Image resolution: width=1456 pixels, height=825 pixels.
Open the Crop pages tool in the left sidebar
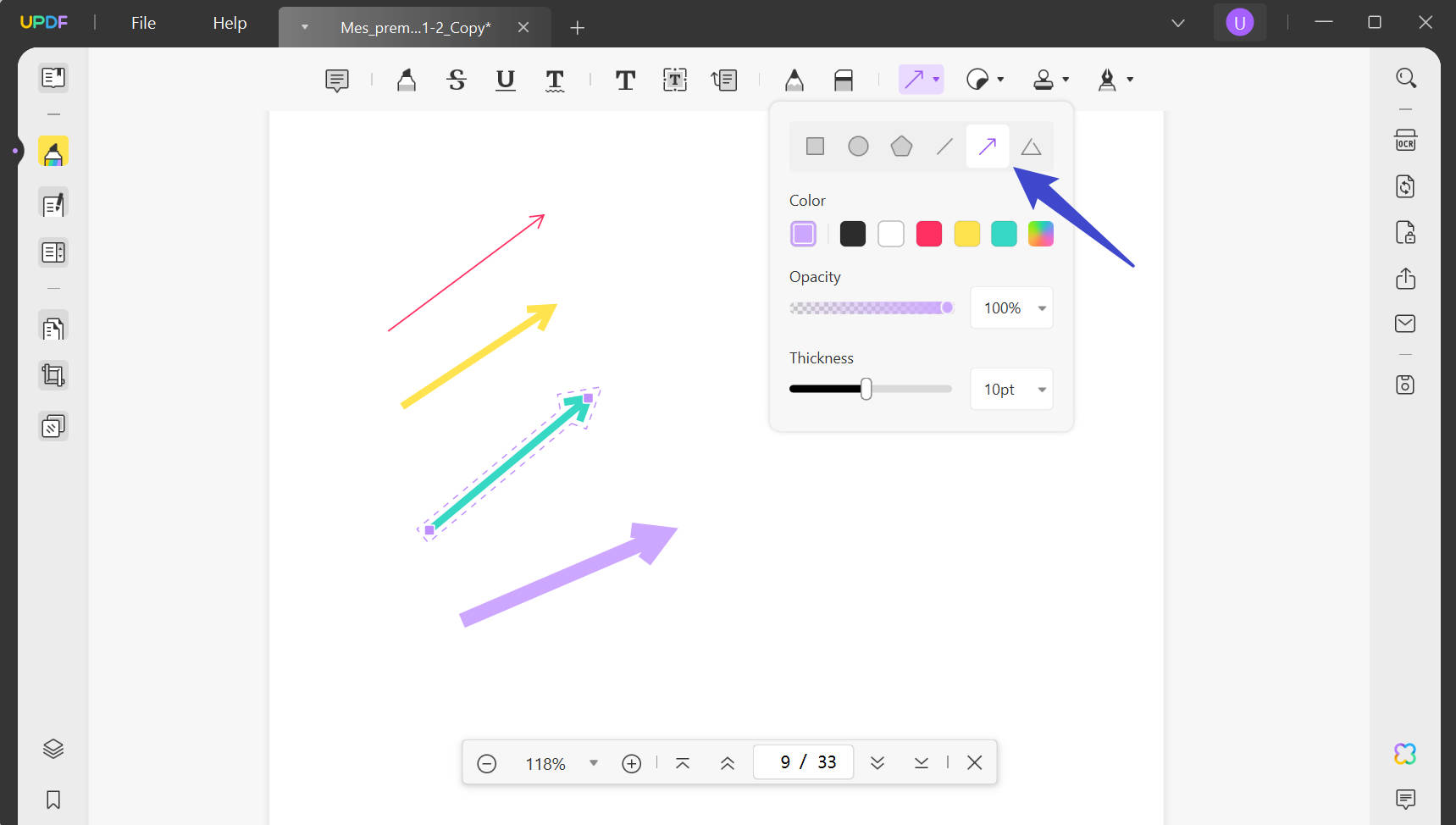pos(53,375)
